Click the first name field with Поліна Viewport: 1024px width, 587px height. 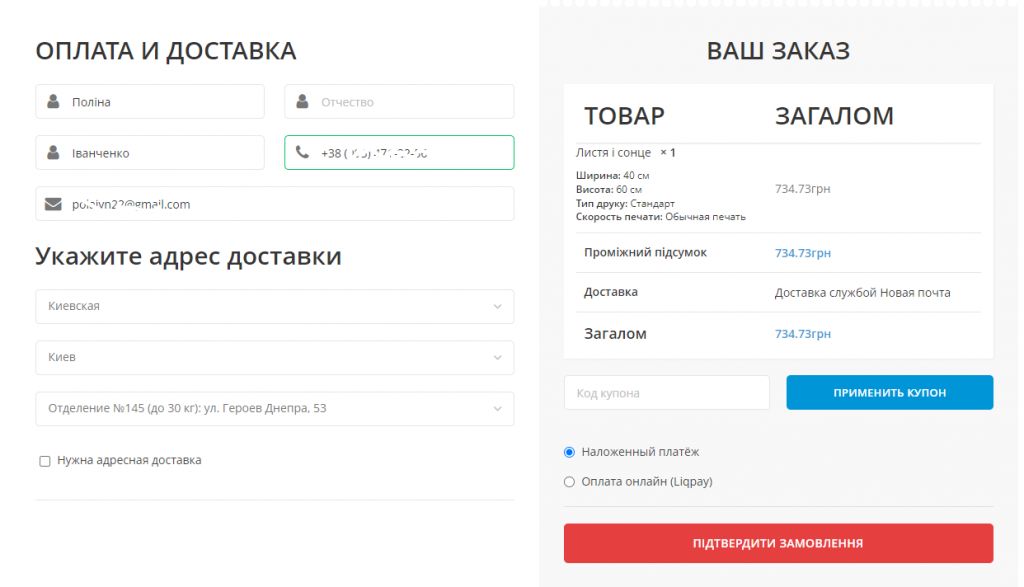(160, 102)
